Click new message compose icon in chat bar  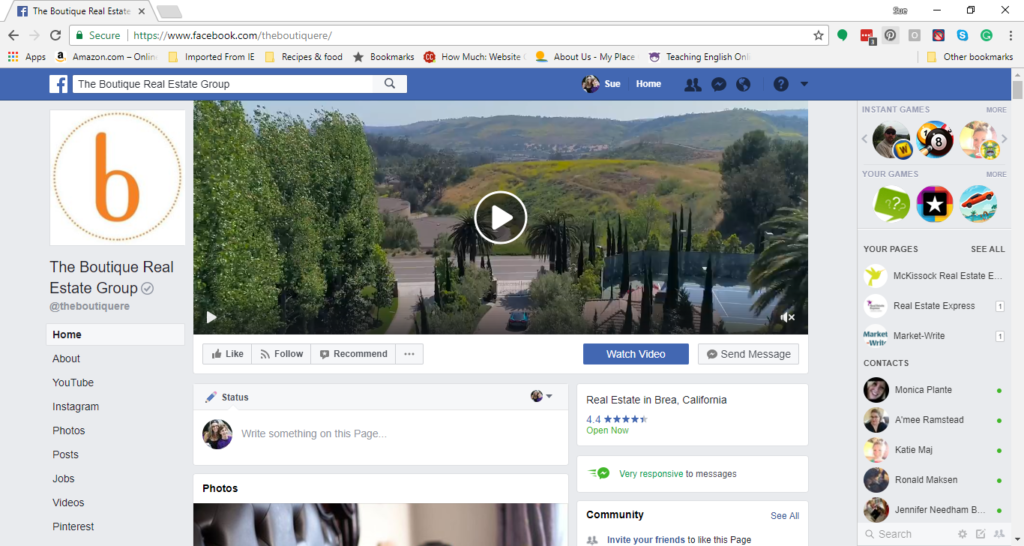980,534
